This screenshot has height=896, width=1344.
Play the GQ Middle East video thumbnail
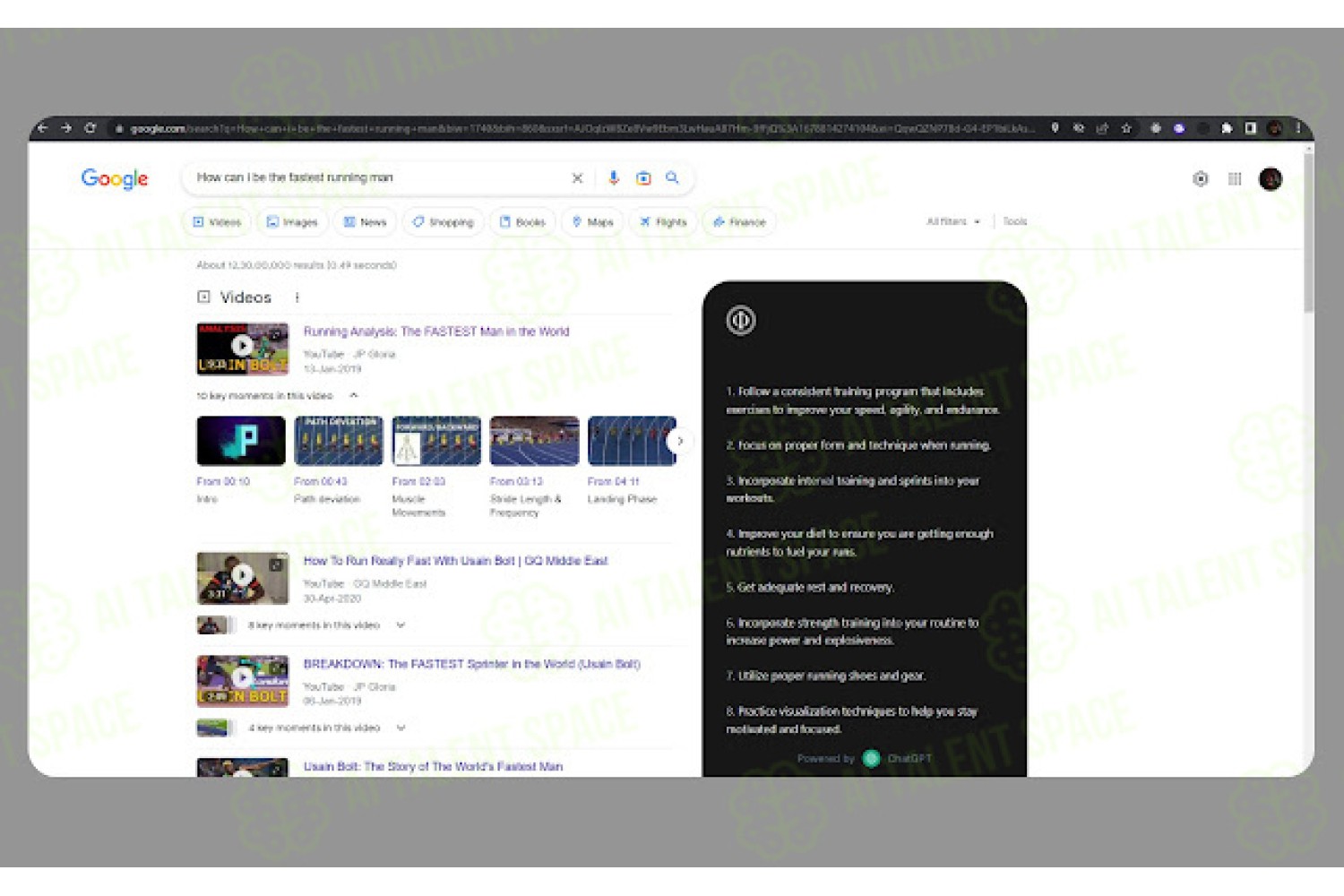(x=242, y=578)
